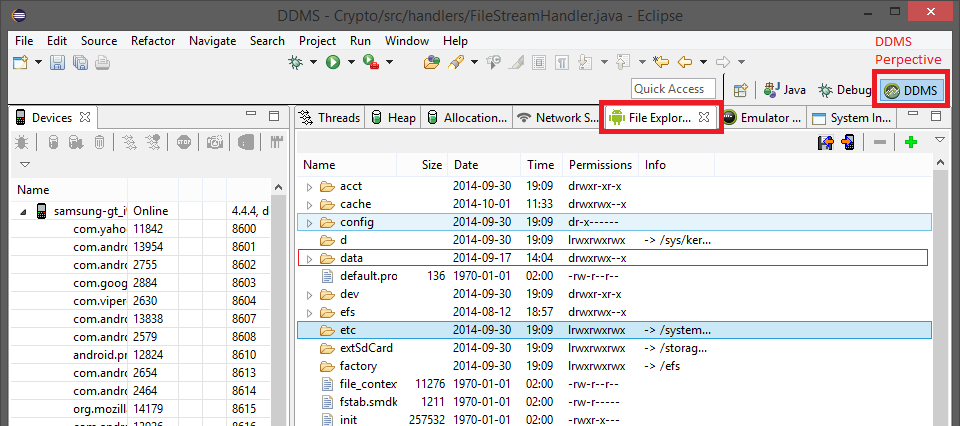The height and width of the screenshot is (426, 960).
Task: Expand the acct folder
Action: click(309, 186)
